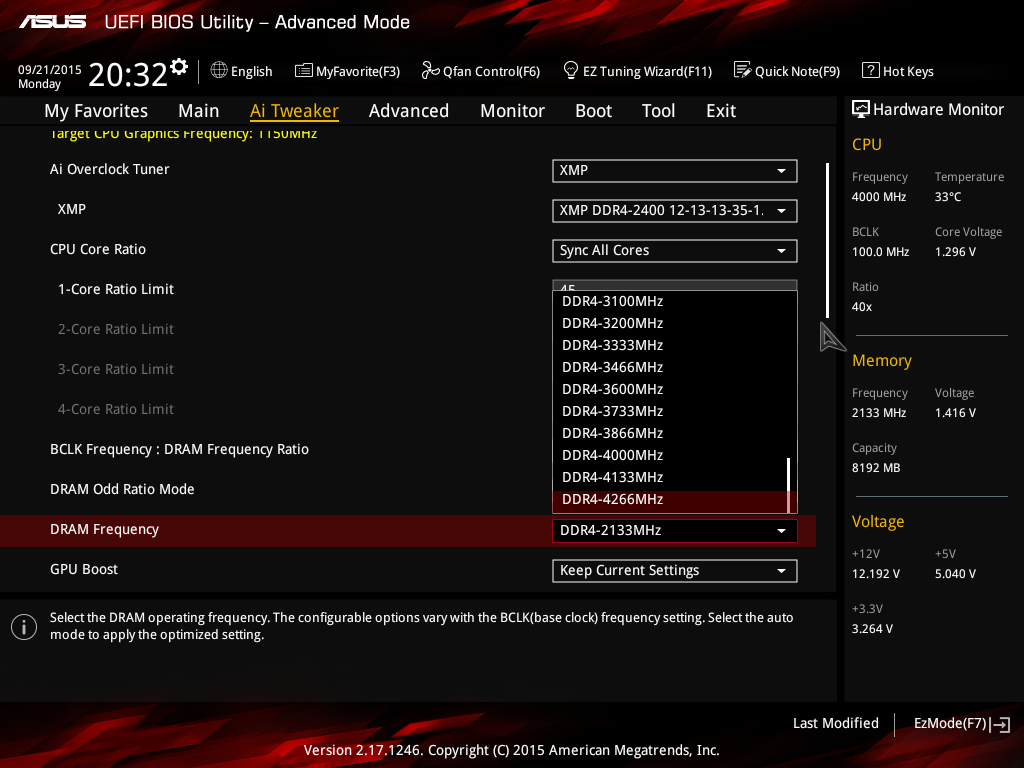Screen dimensions: 1024x768
Task: Choose DDR4-3333MHz option
Action: point(670,345)
